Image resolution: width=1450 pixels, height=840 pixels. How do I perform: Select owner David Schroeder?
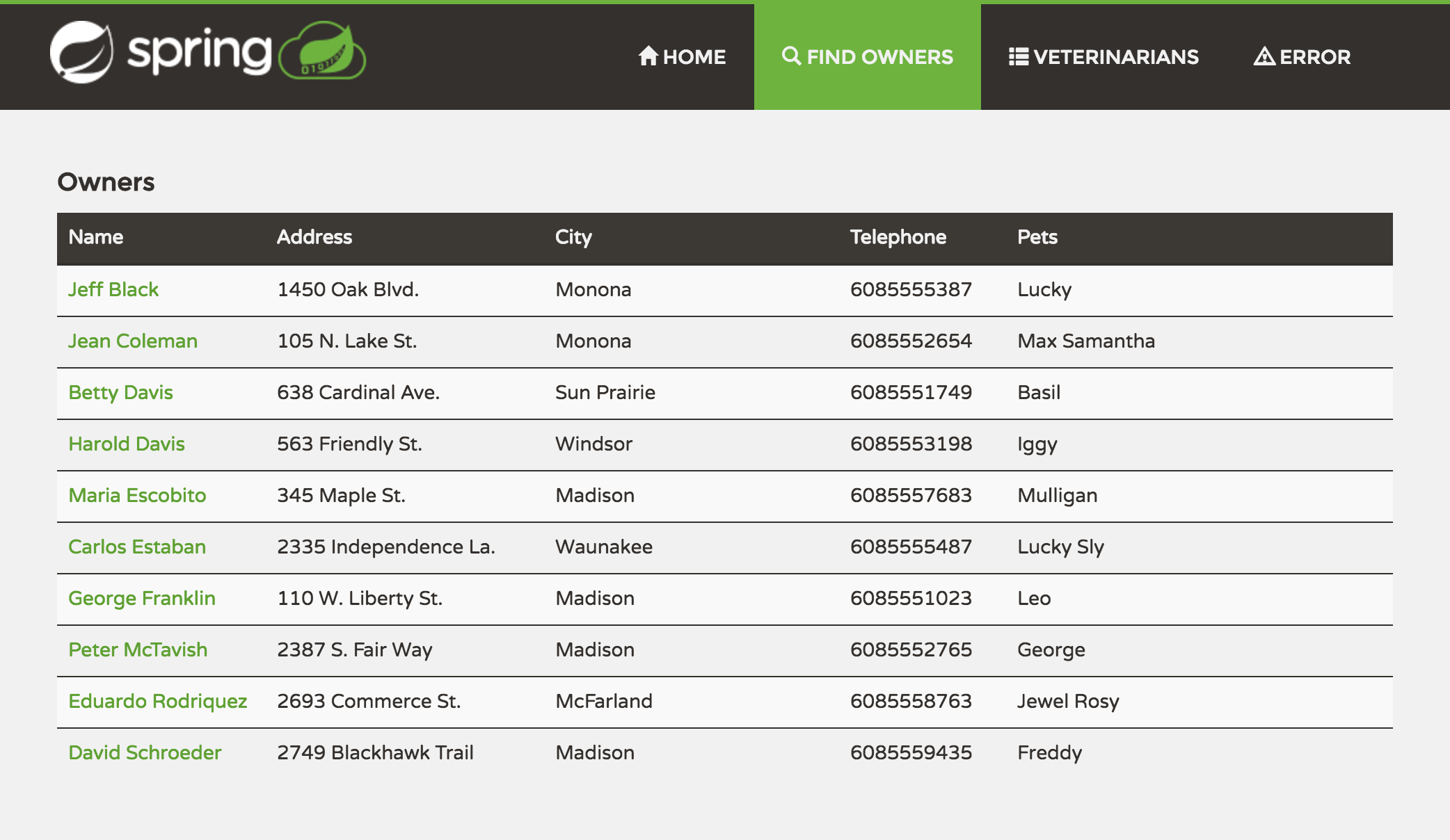[x=145, y=752]
